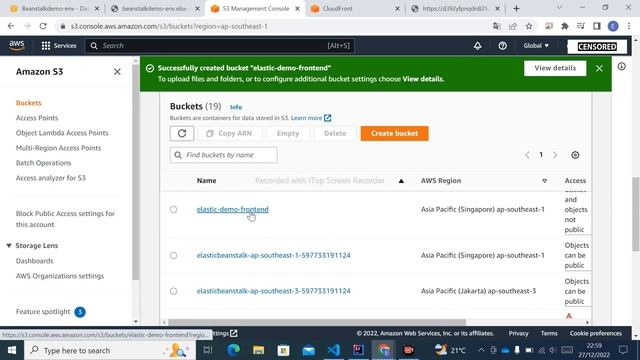
Task: Show hidden system tray icons
Action: (x=481, y=350)
